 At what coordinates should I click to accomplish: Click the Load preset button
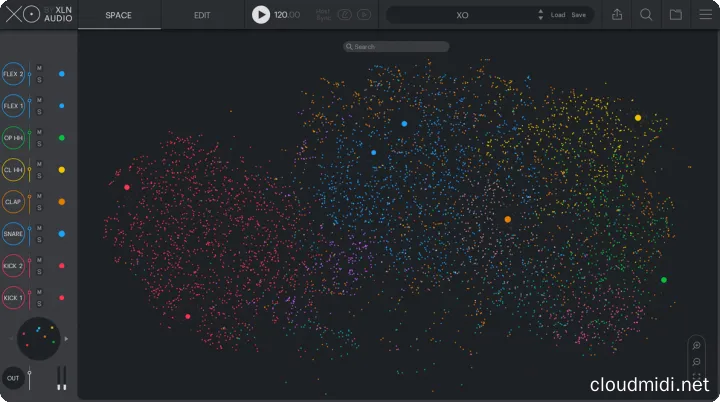pos(558,15)
